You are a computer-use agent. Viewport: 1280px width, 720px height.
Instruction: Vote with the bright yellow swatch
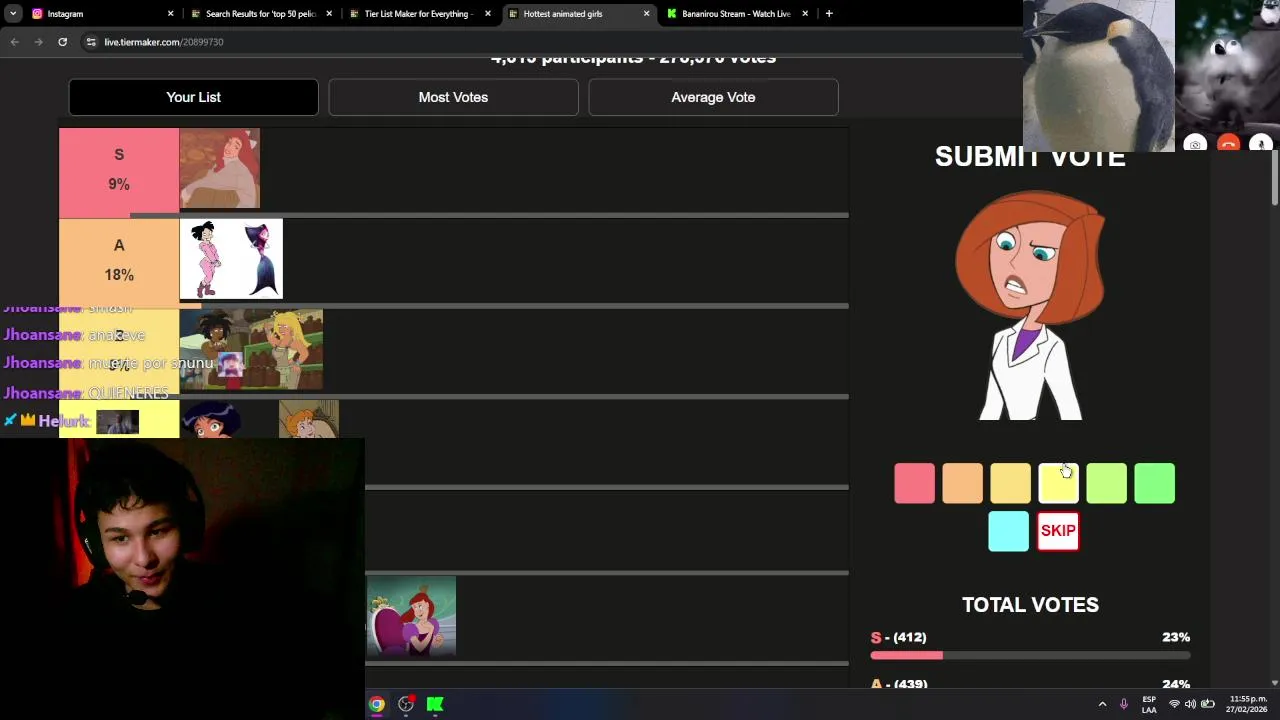point(1058,483)
